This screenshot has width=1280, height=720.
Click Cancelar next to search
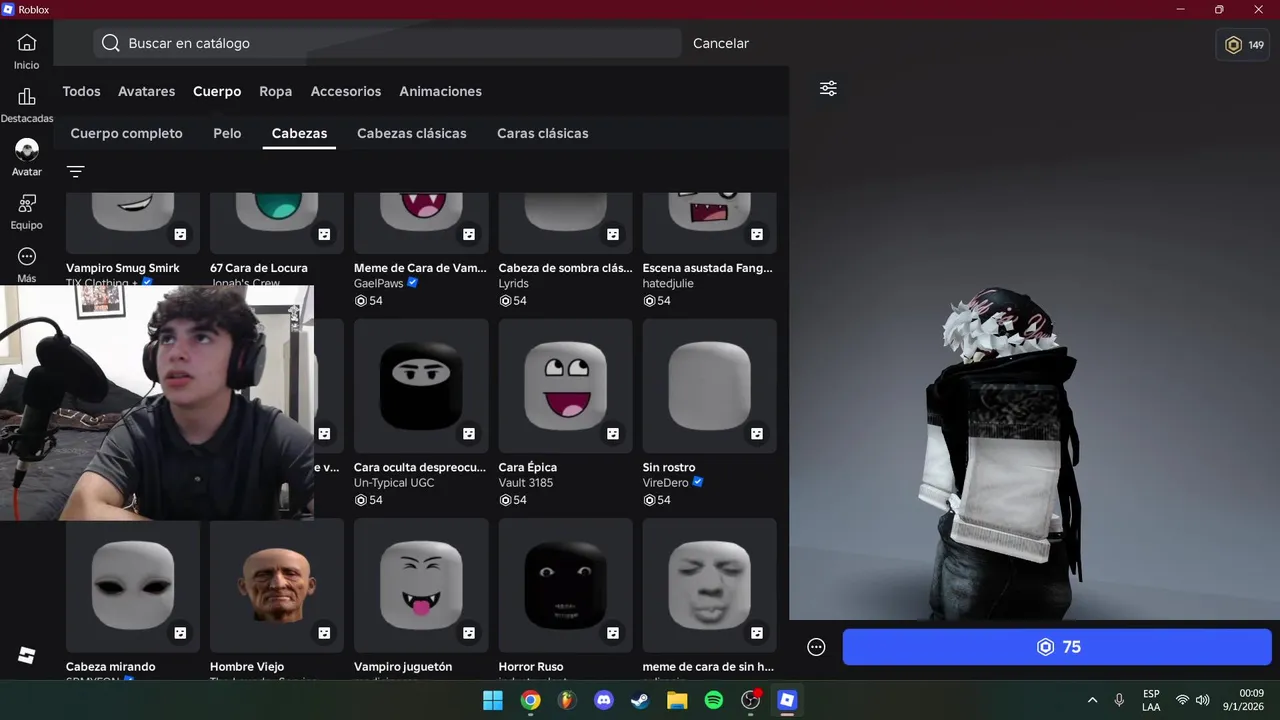721,43
